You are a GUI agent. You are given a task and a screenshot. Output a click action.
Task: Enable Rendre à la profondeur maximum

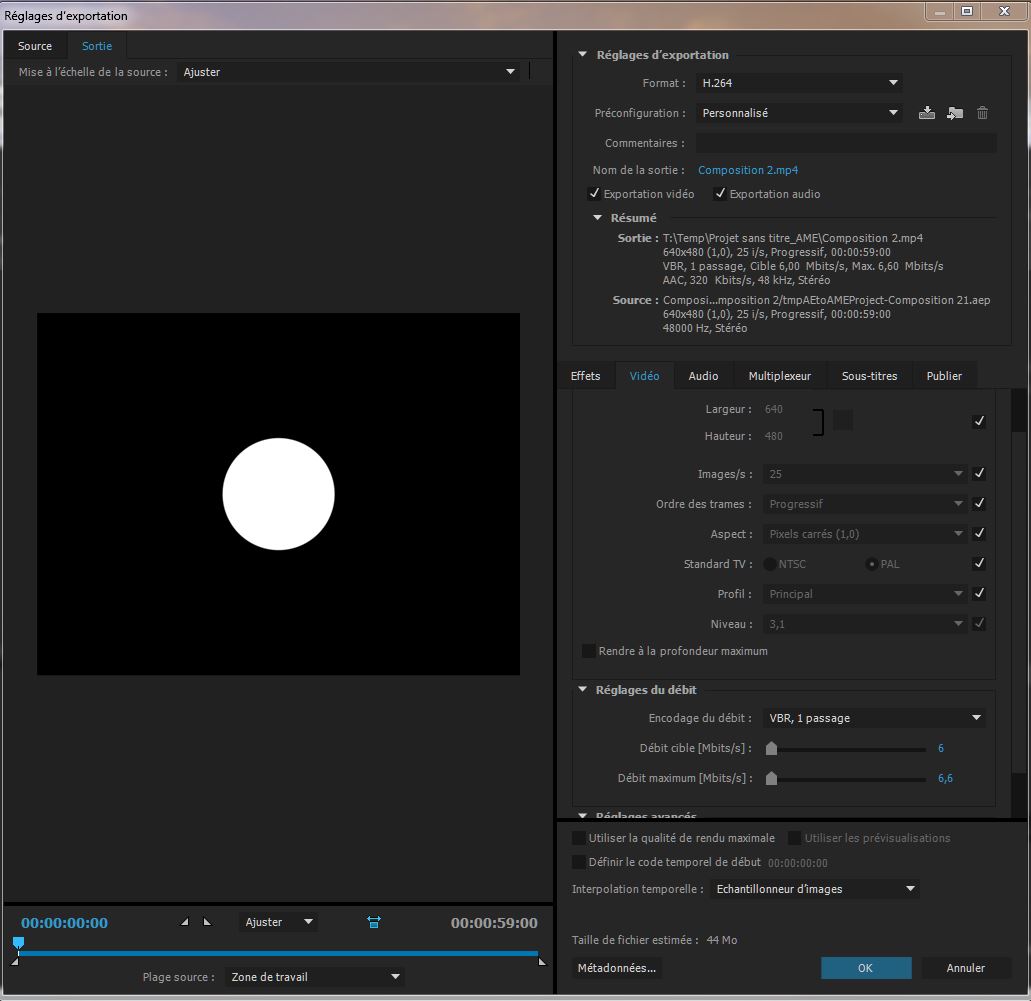coord(589,651)
